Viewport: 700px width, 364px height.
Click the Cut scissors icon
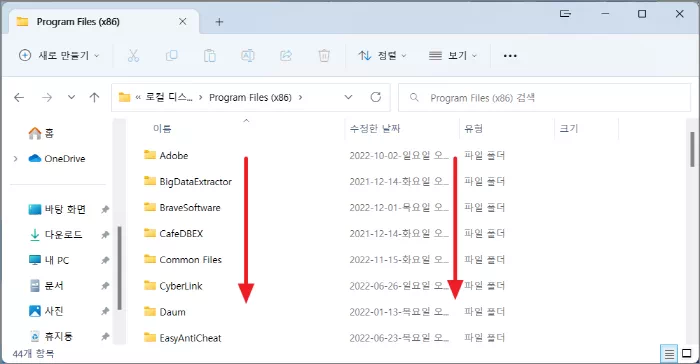tap(133, 56)
